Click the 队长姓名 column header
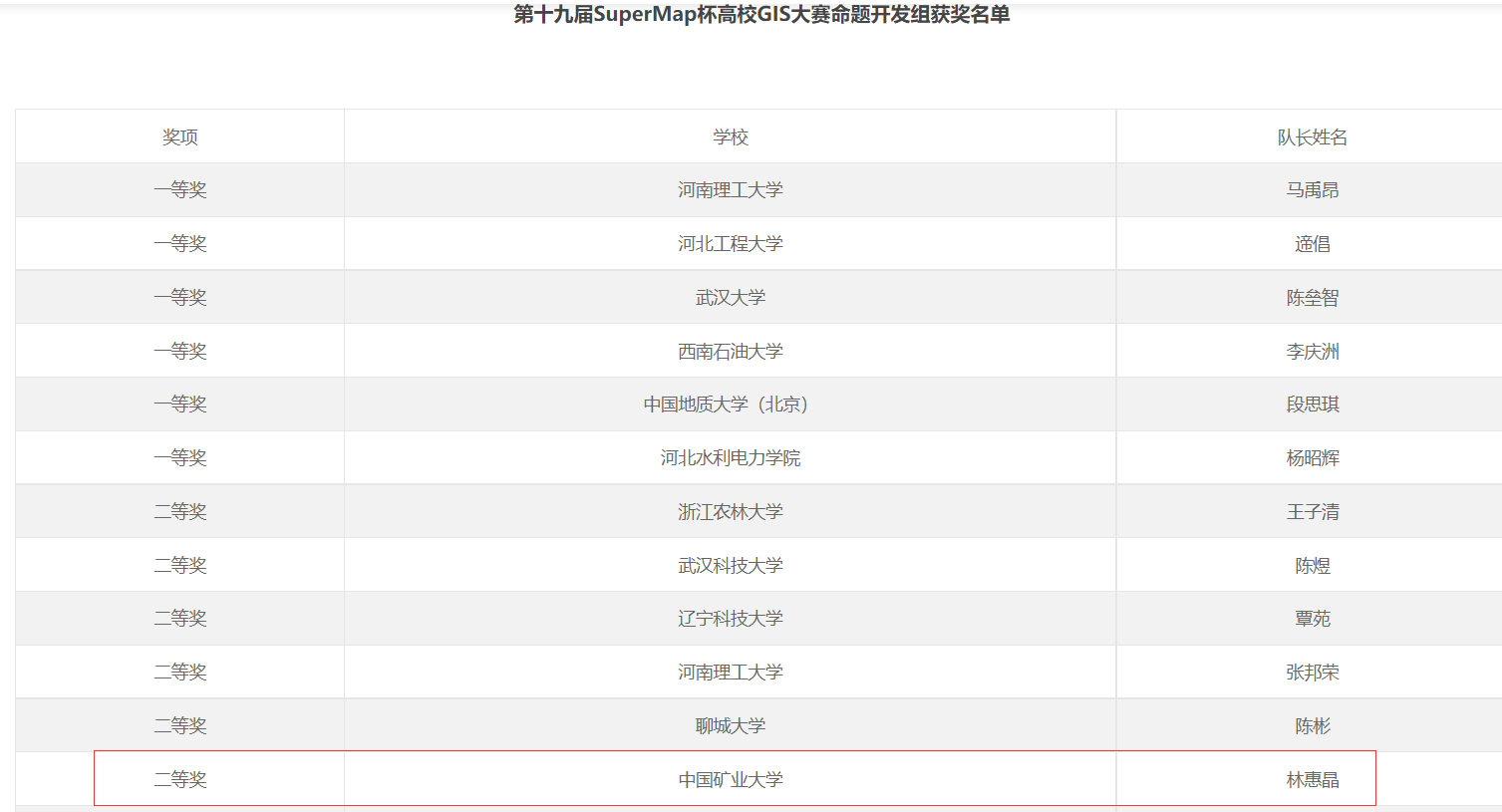Image resolution: width=1502 pixels, height=812 pixels. point(1312,137)
